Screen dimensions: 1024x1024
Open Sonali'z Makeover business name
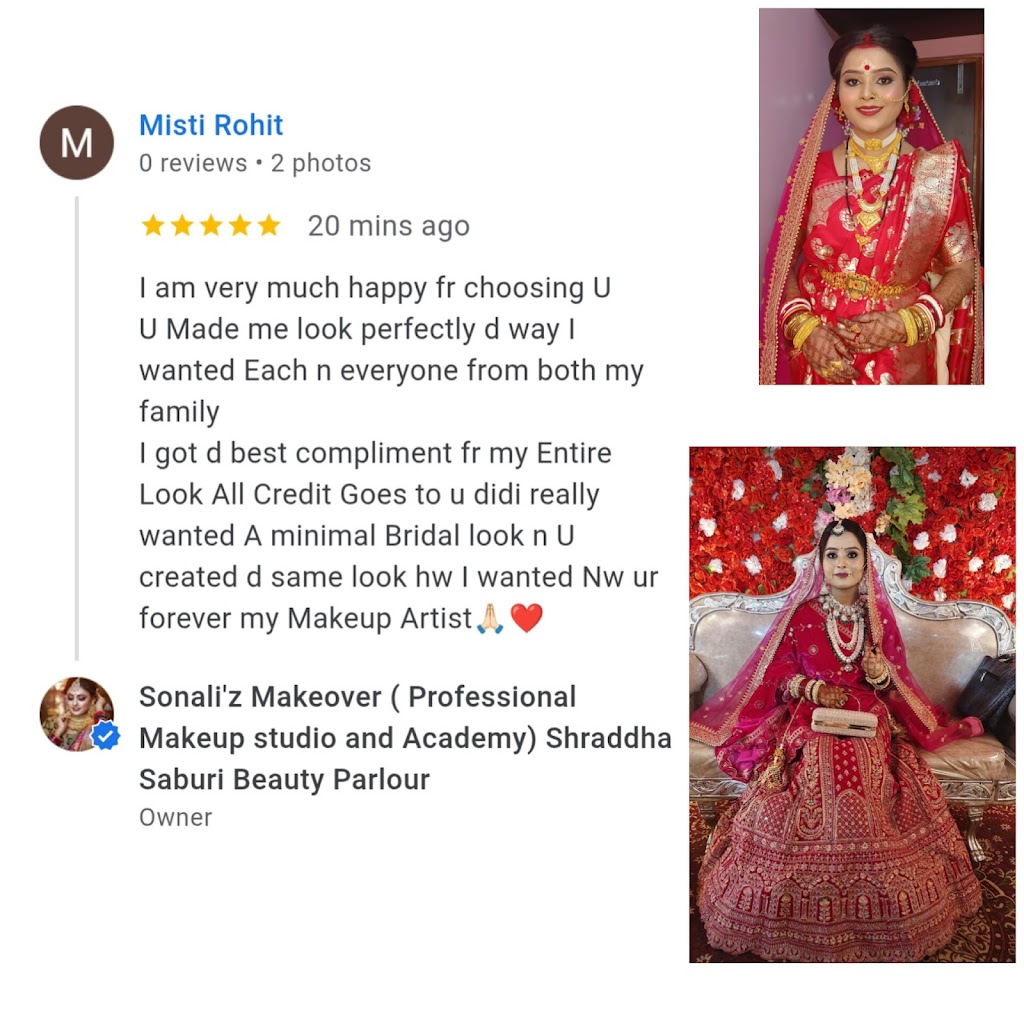tap(405, 738)
